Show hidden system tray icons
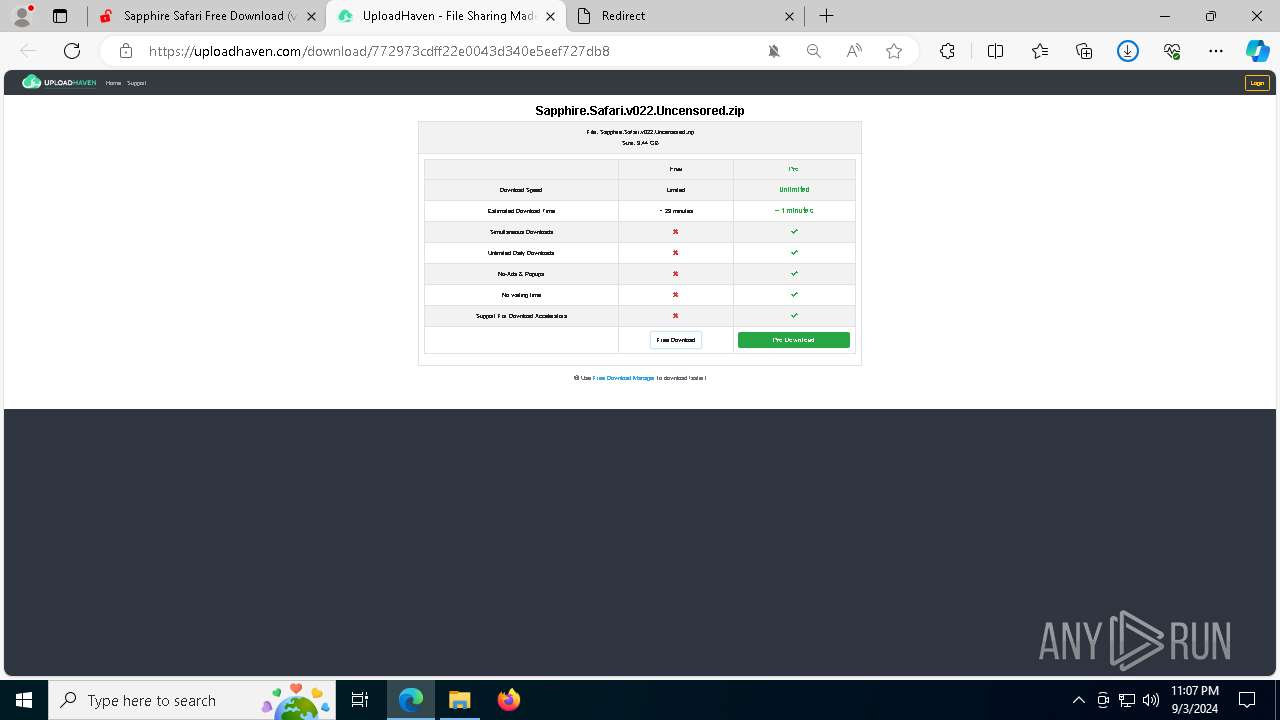Screen dimensions: 1280x720 (x=1078, y=700)
